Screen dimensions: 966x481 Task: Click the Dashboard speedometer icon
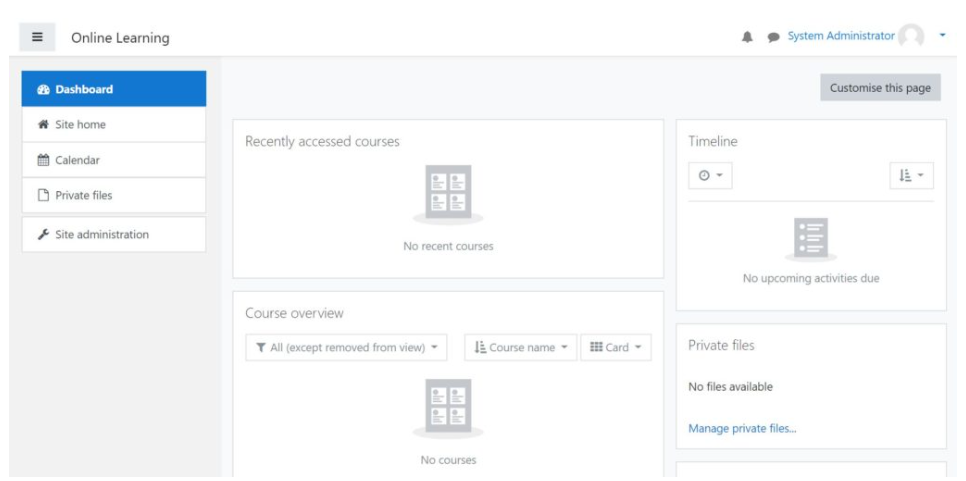[x=43, y=89]
